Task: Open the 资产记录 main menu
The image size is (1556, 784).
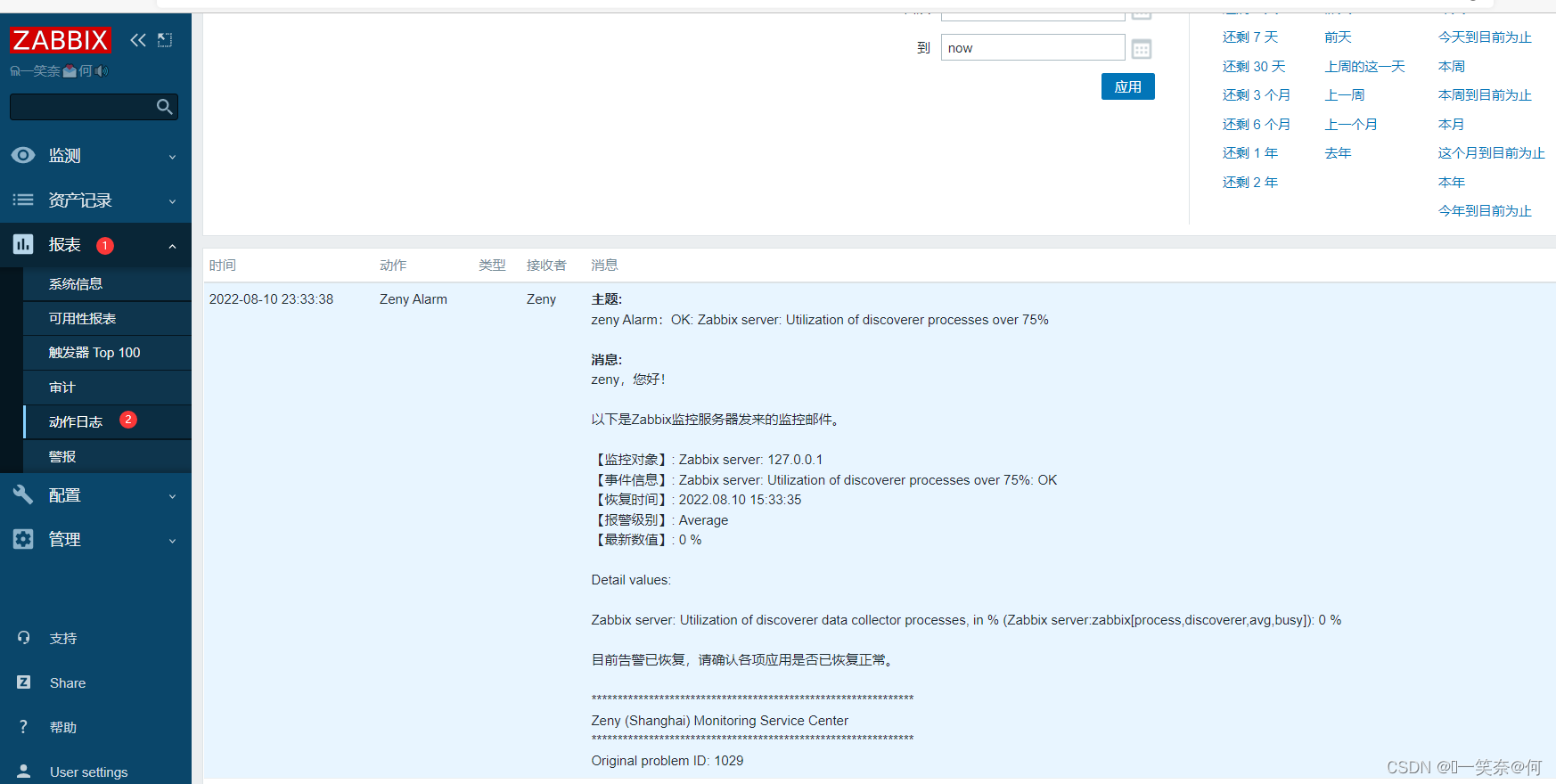Action: coord(95,200)
